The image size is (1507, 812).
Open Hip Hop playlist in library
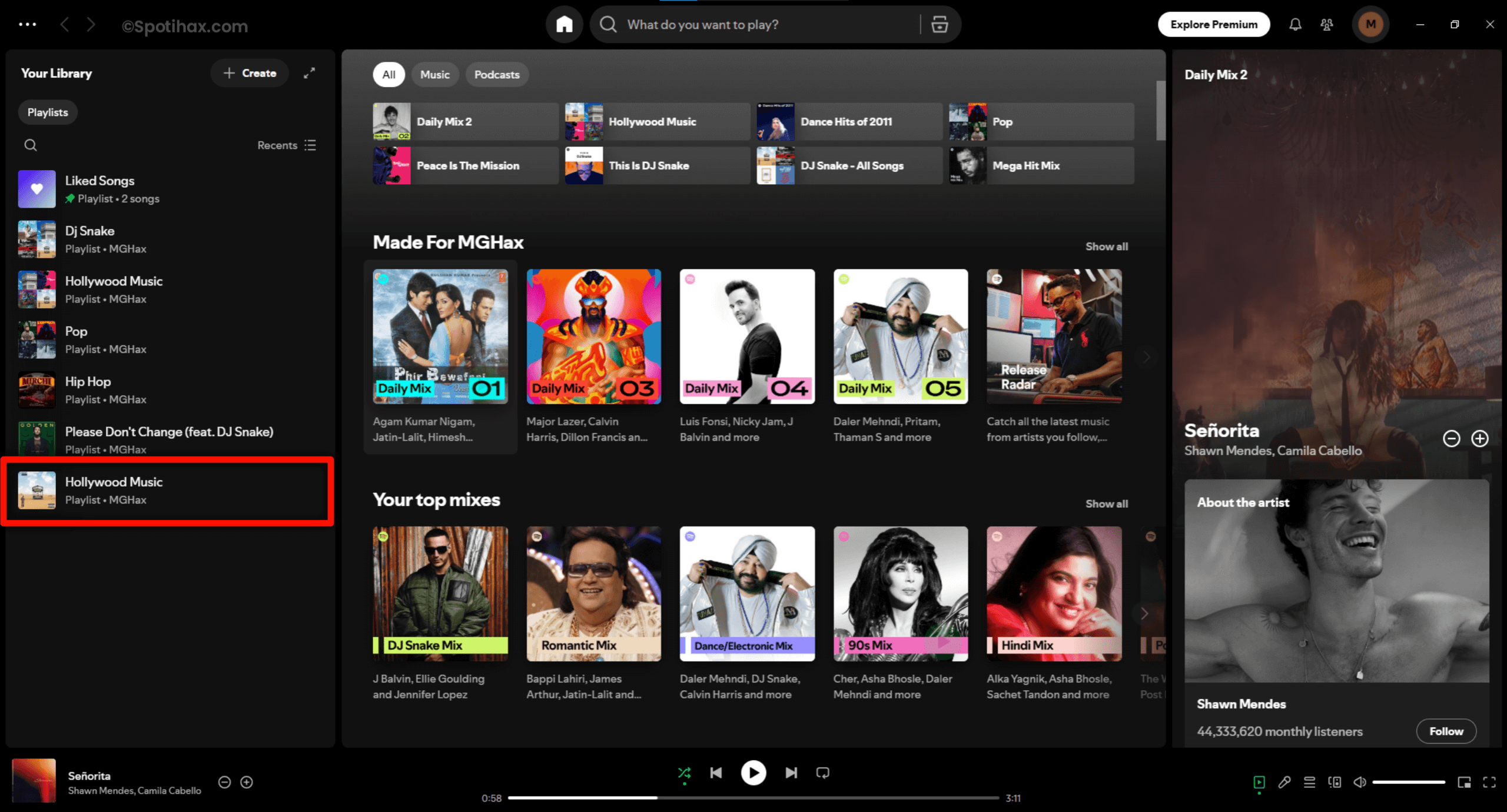tap(170, 390)
